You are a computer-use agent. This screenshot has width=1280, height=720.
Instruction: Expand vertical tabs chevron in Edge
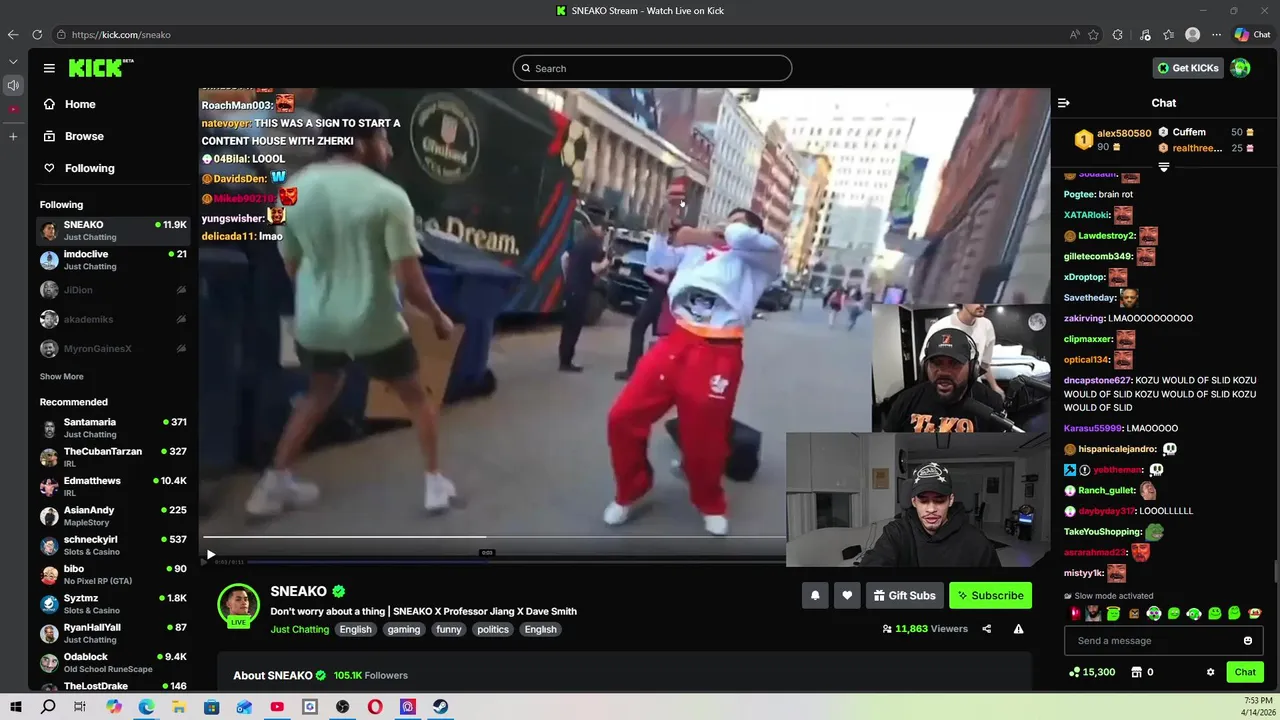pyautogui.click(x=13, y=60)
